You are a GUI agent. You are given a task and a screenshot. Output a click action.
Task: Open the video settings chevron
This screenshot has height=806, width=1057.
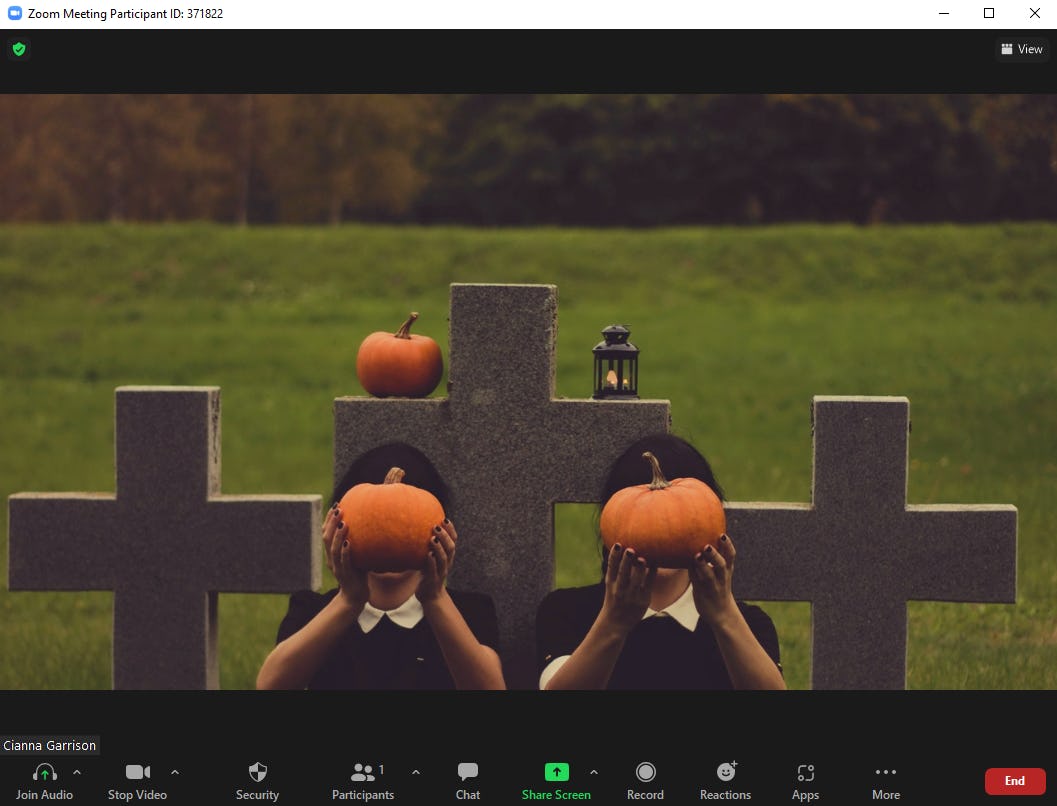(175, 772)
